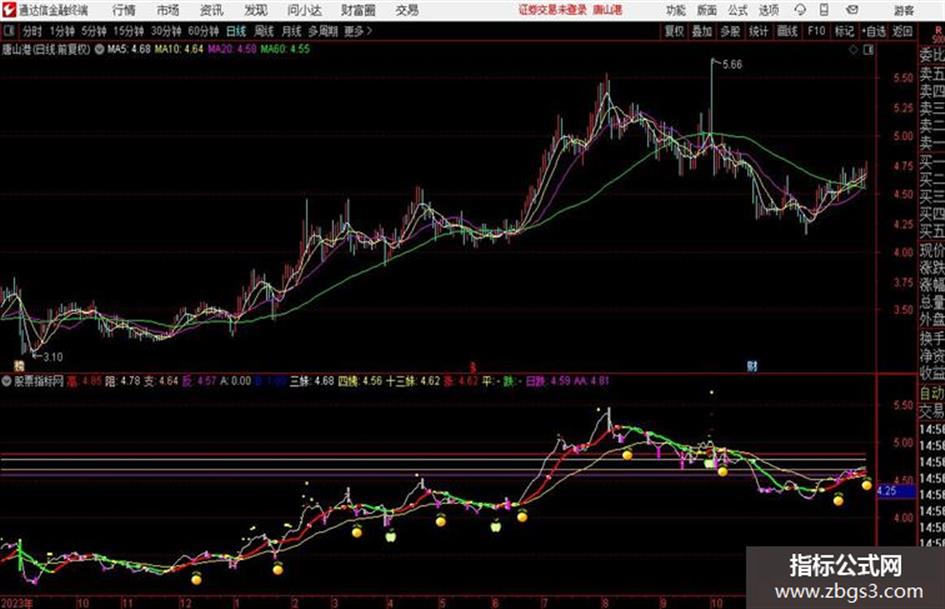945x609 pixels.
Task: Open the 交易 menu
Action: 407,10
